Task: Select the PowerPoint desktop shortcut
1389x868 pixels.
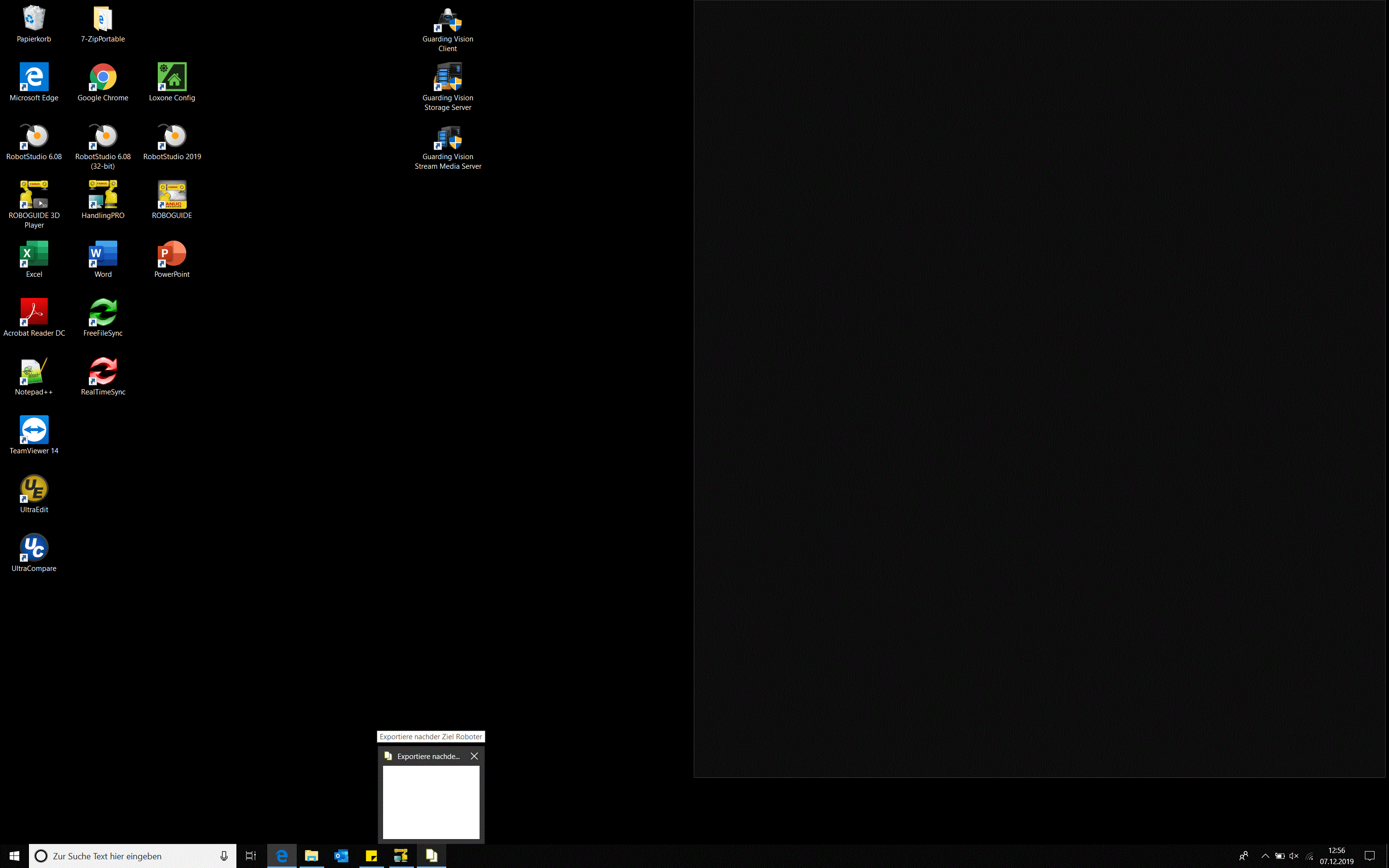Action: (172, 259)
